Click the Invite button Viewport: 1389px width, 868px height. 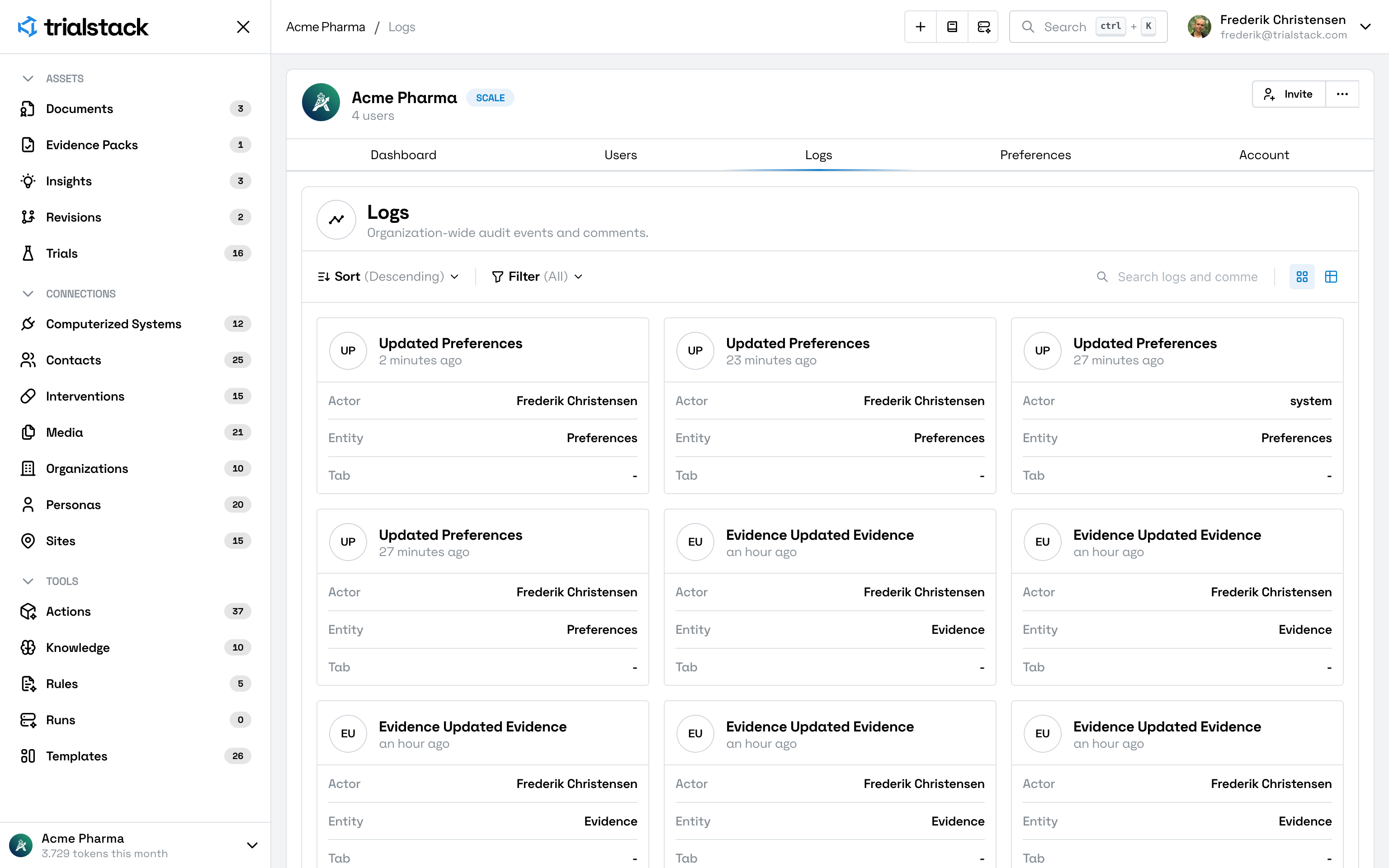pyautogui.click(x=1289, y=94)
